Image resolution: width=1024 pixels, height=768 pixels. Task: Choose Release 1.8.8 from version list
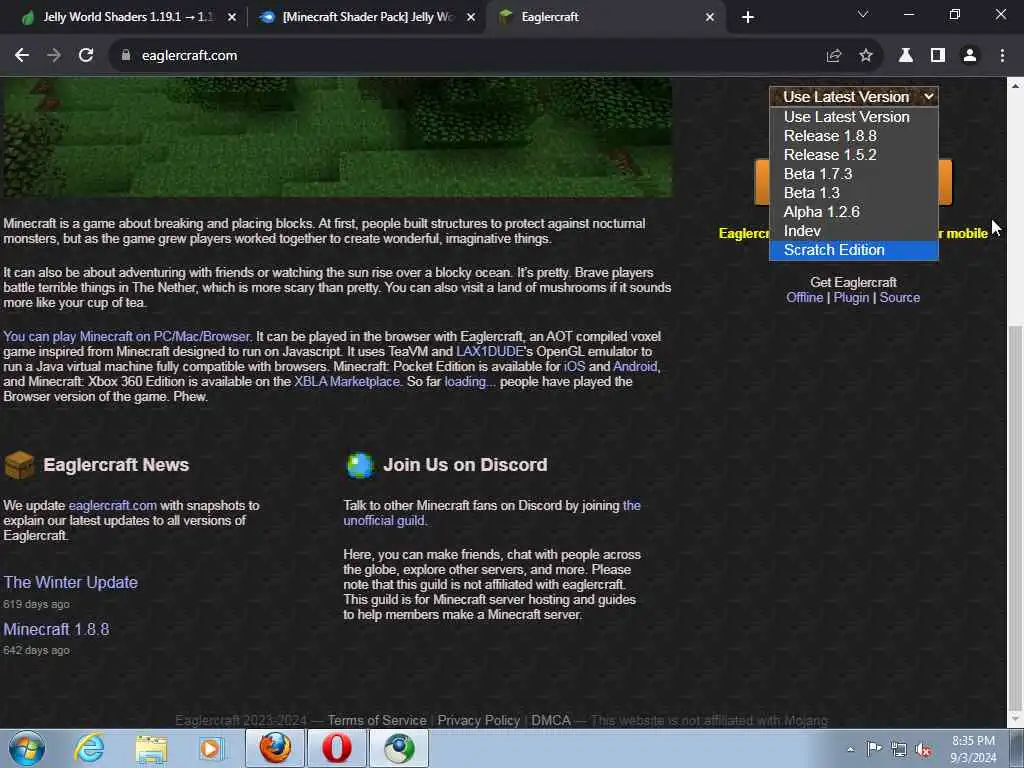tap(854, 136)
